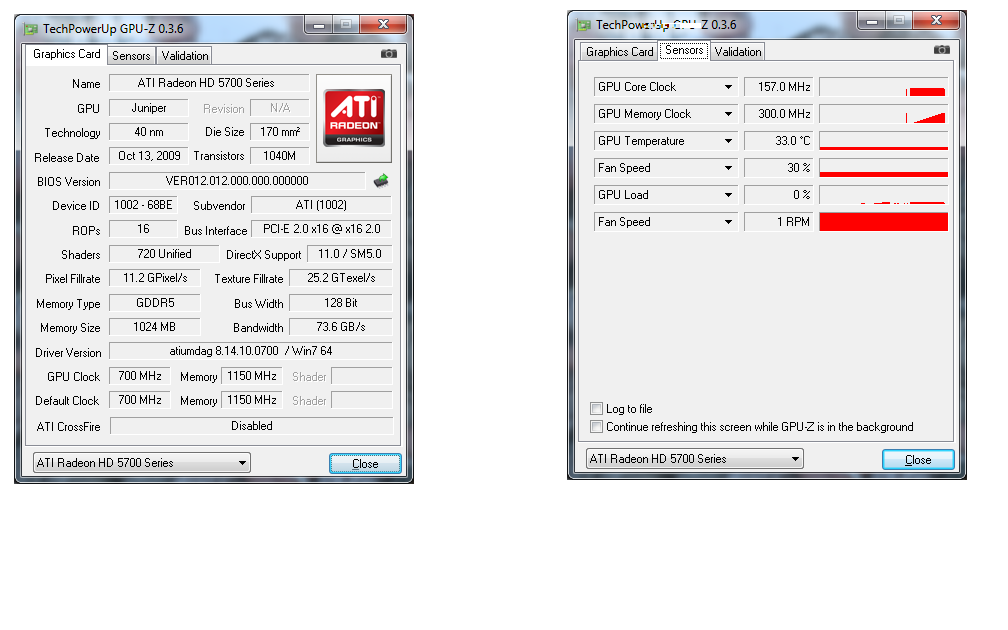Viewport: 1008px width, 630px height.
Task: Click the camera screenshot icon in the Graphics Card window
Action: tap(388, 54)
